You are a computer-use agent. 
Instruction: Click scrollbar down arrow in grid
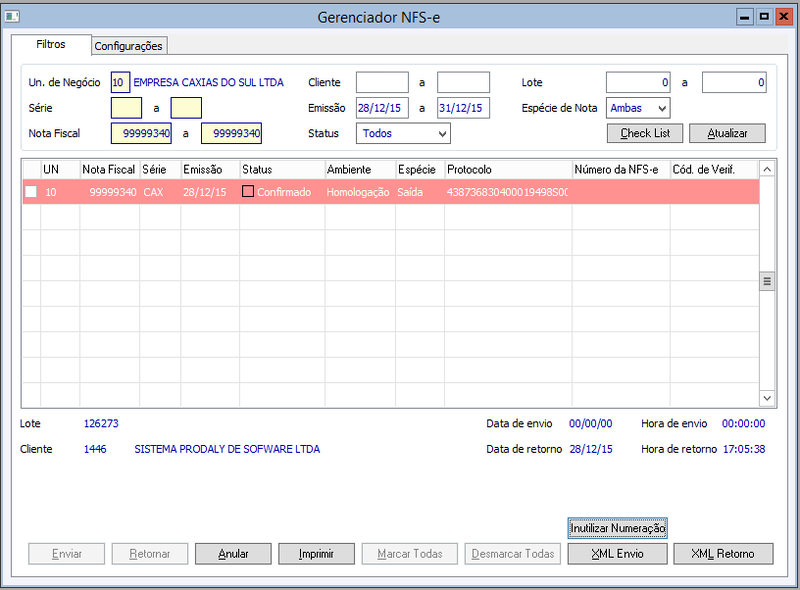coord(767,398)
